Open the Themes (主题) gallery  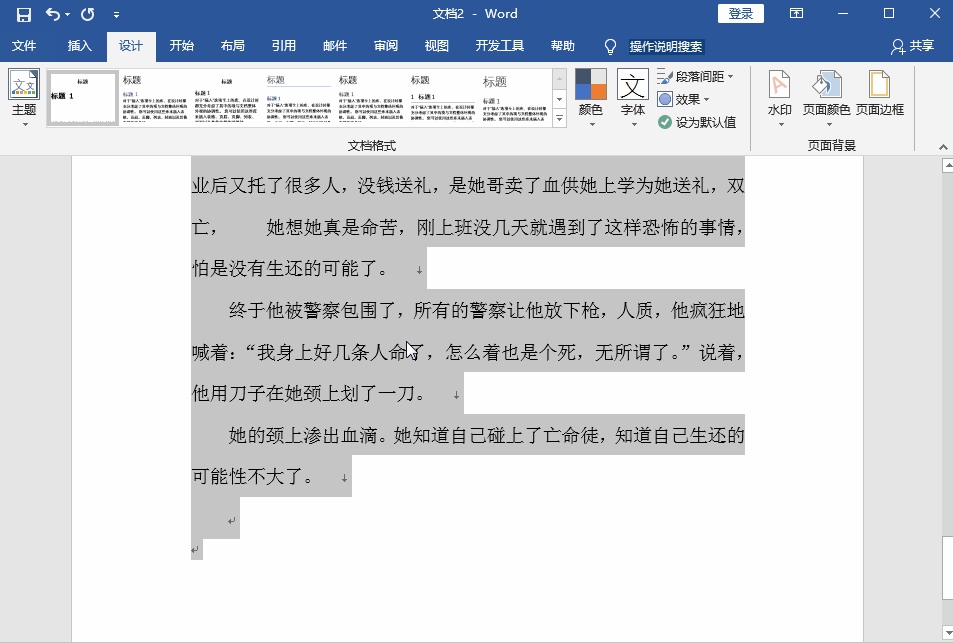point(24,95)
